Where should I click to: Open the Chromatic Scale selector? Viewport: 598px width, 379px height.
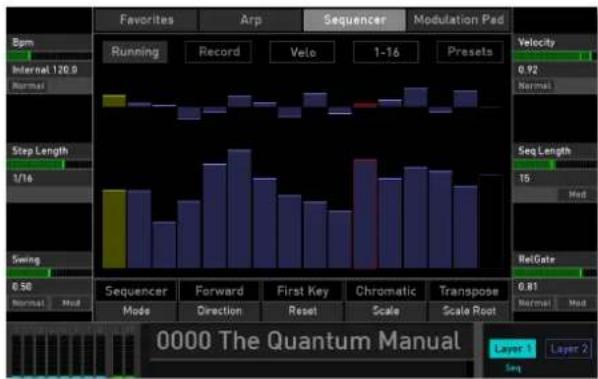386,291
